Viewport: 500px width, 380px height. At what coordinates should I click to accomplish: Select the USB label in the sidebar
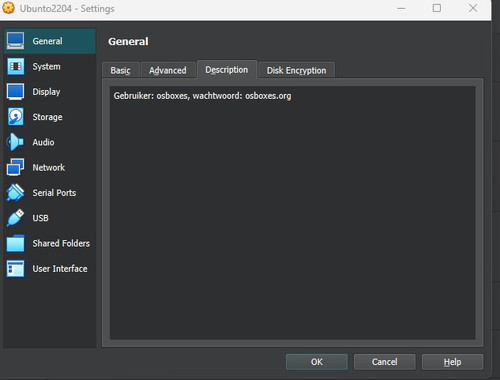[x=40, y=218]
